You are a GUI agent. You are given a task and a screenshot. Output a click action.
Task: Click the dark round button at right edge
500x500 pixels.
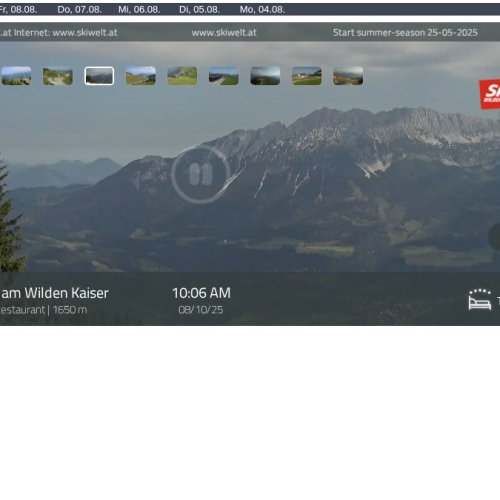point(494,236)
